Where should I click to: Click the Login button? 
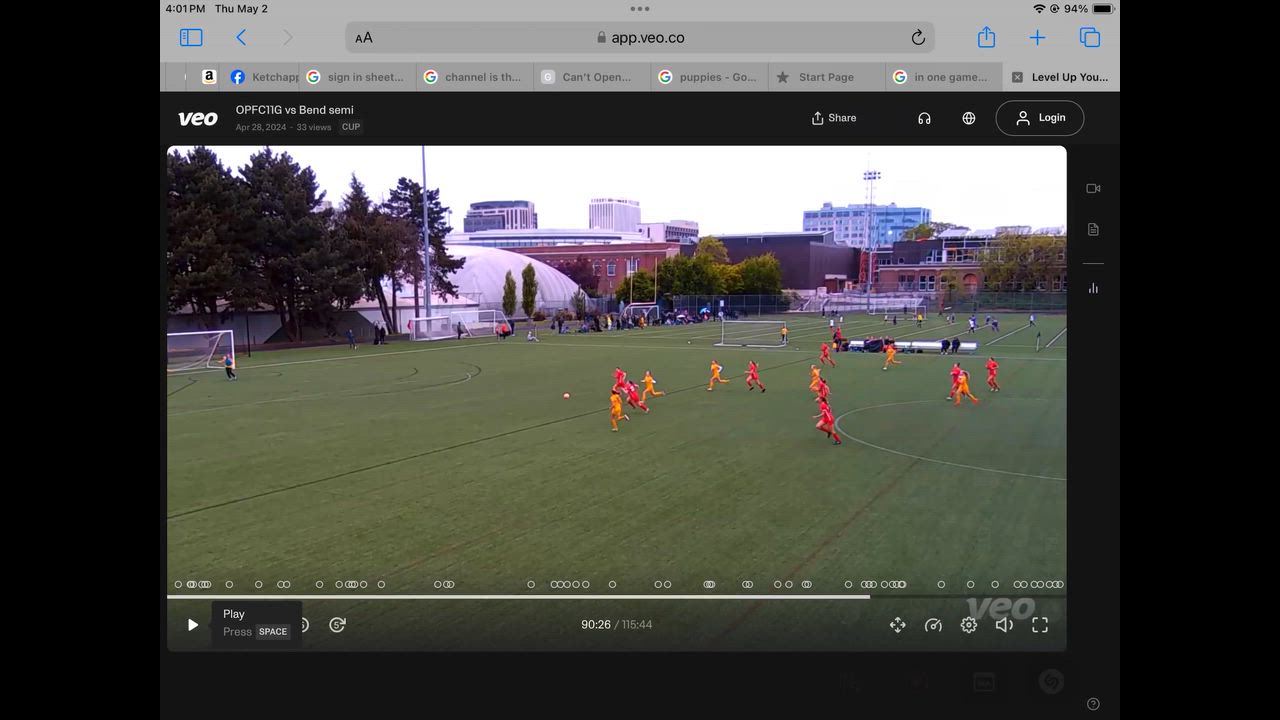coord(1039,118)
